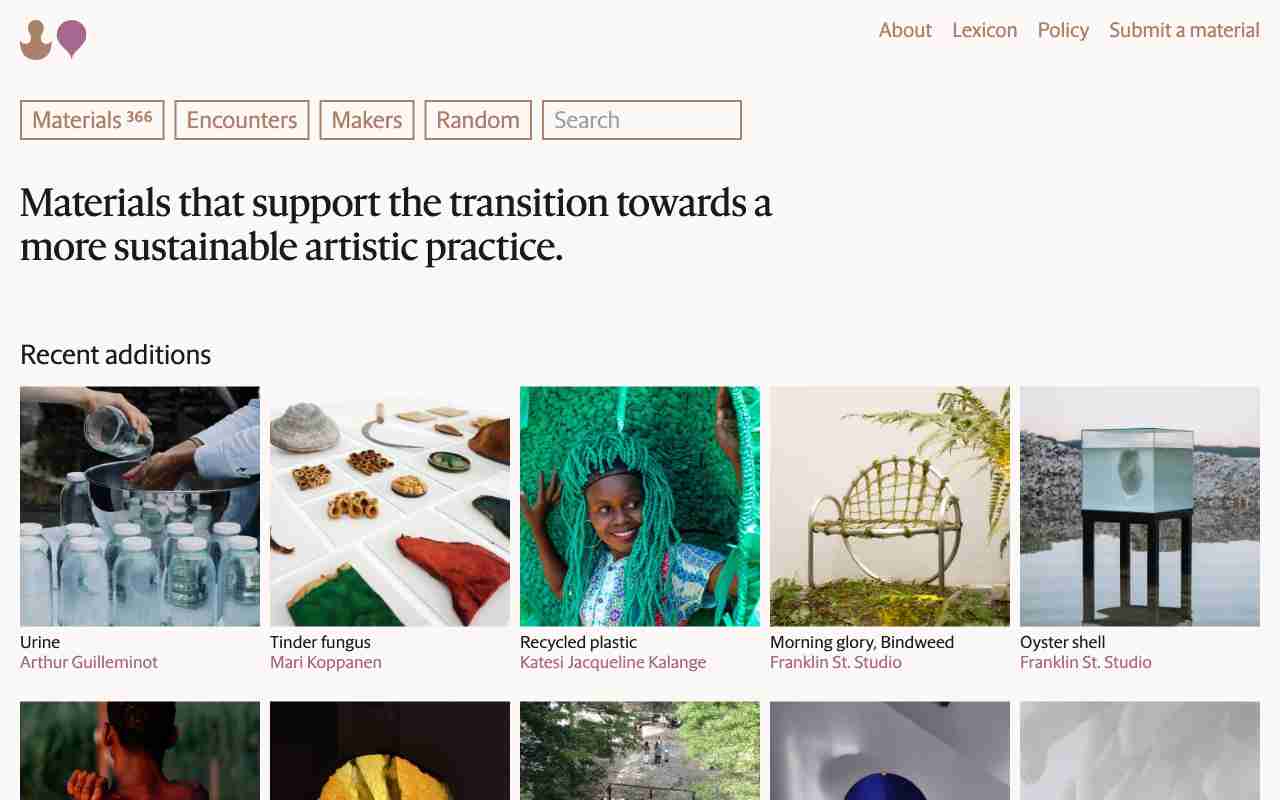Focus the Search input field
This screenshot has width=1280, height=800.
(x=641, y=120)
